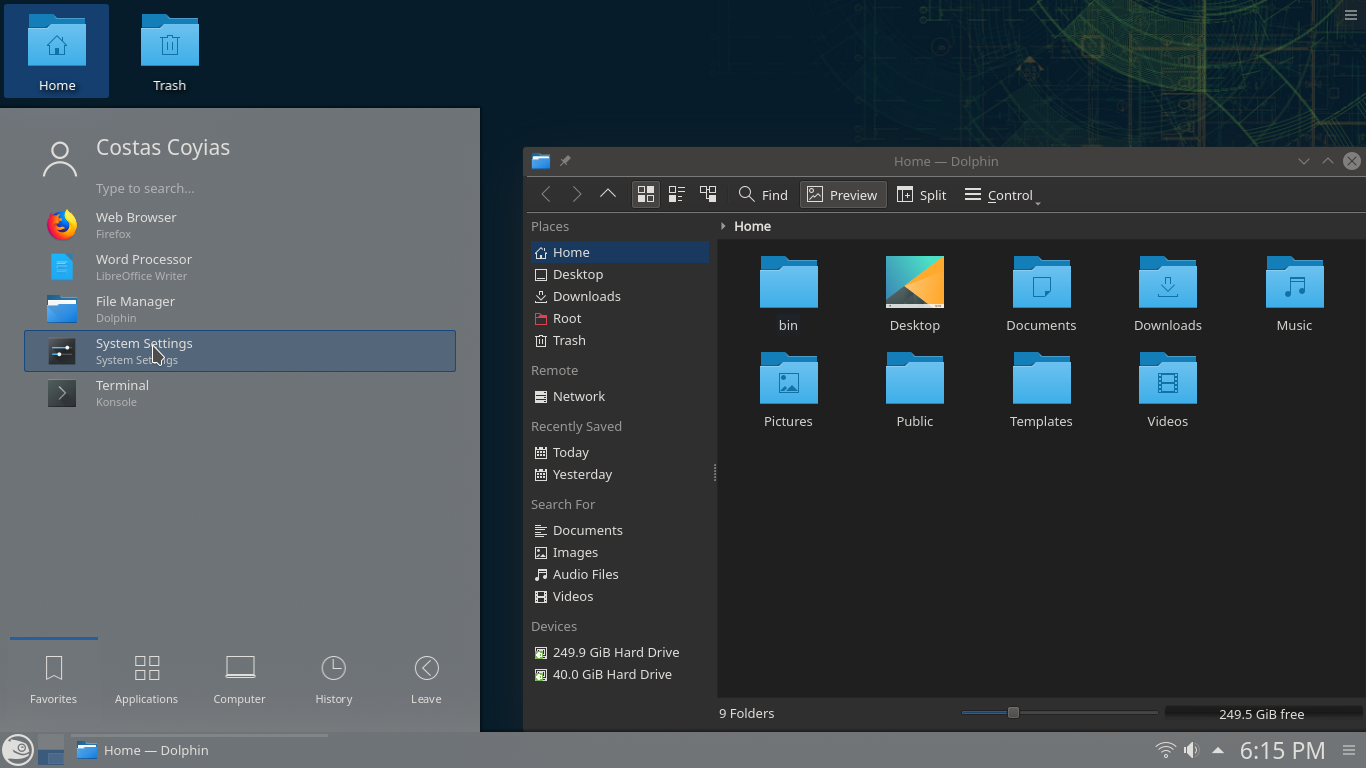
Task: Open Find to search in Dolphin
Action: 762,194
